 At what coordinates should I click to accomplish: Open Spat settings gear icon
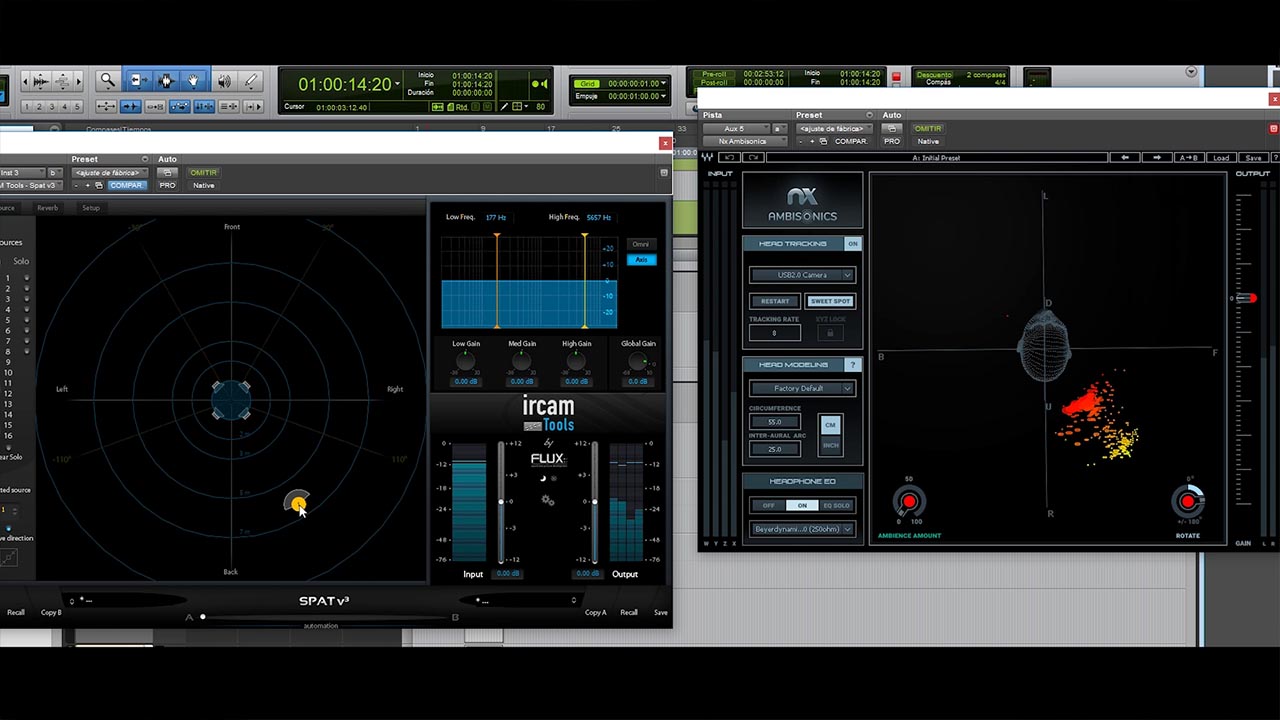548,500
